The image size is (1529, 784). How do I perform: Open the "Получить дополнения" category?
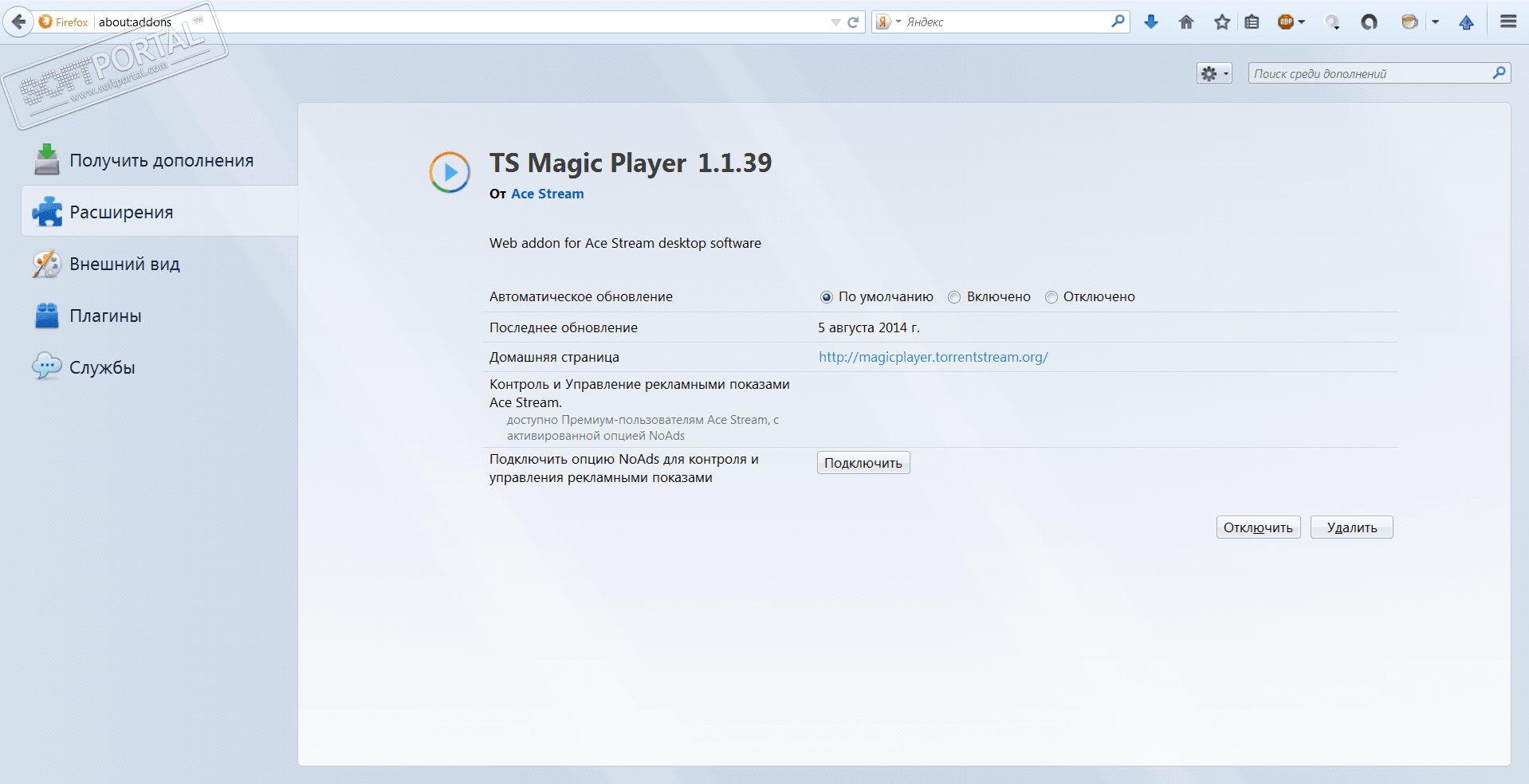tap(159, 160)
